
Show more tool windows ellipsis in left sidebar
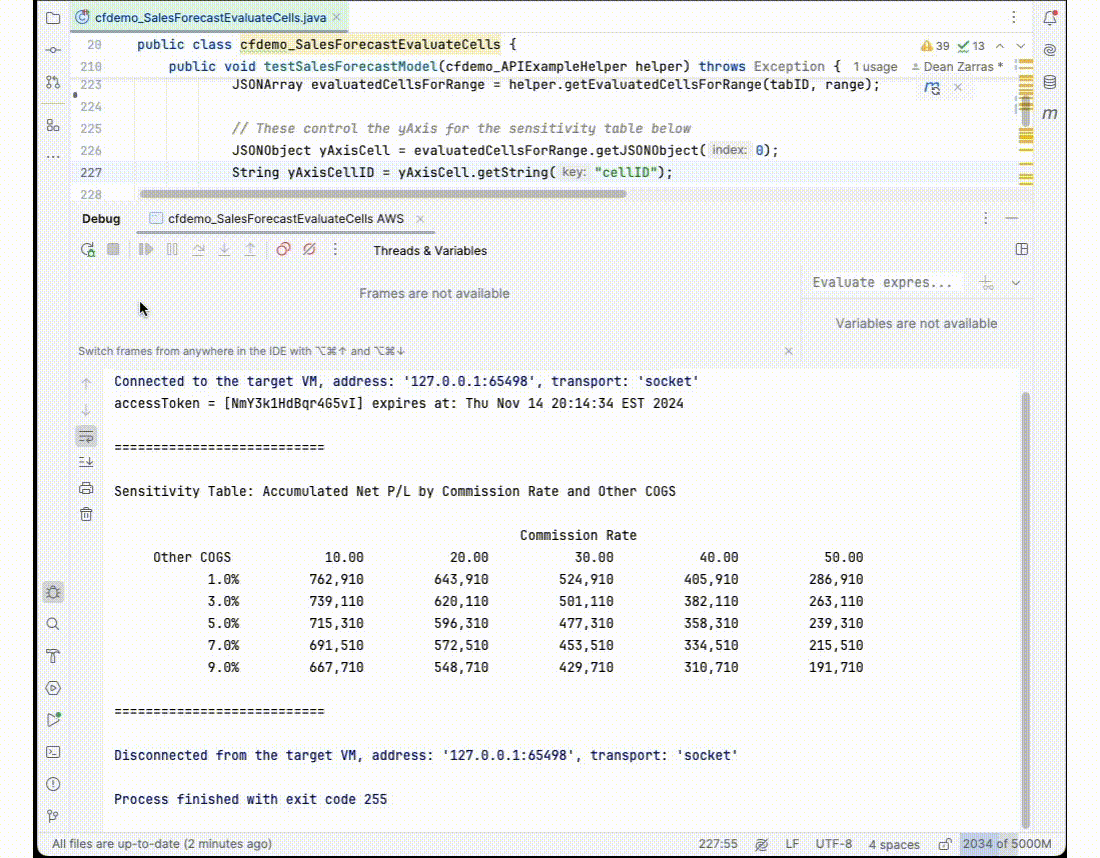pyautogui.click(x=53, y=156)
